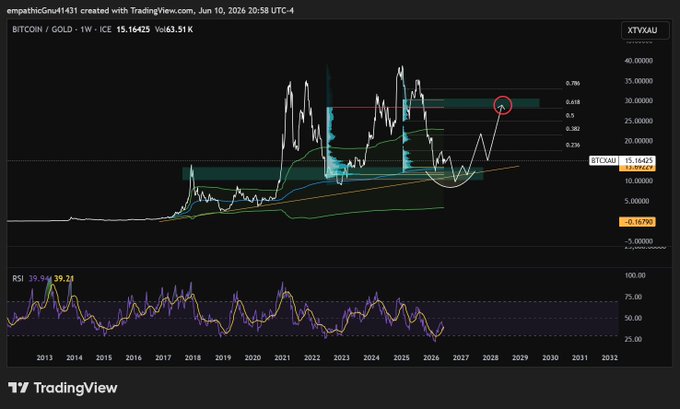The image size is (680, 409).
Task: Click the 2031 year on time axis
Action: [x=580, y=358]
